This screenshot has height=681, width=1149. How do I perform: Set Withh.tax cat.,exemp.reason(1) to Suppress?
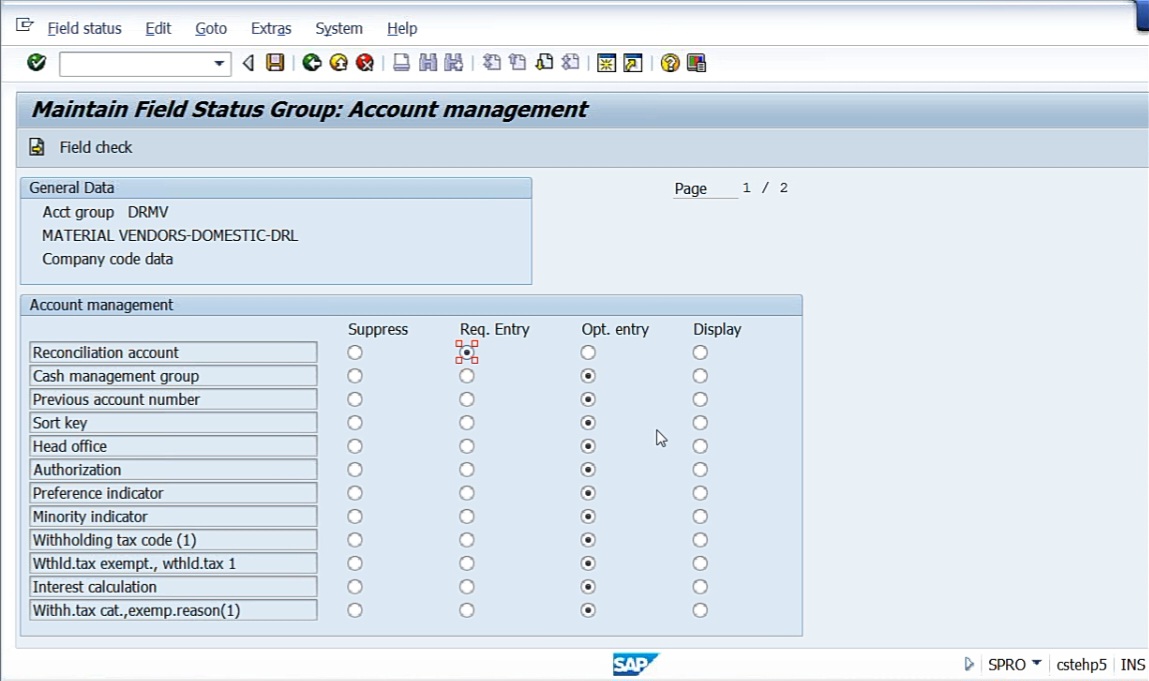point(355,611)
